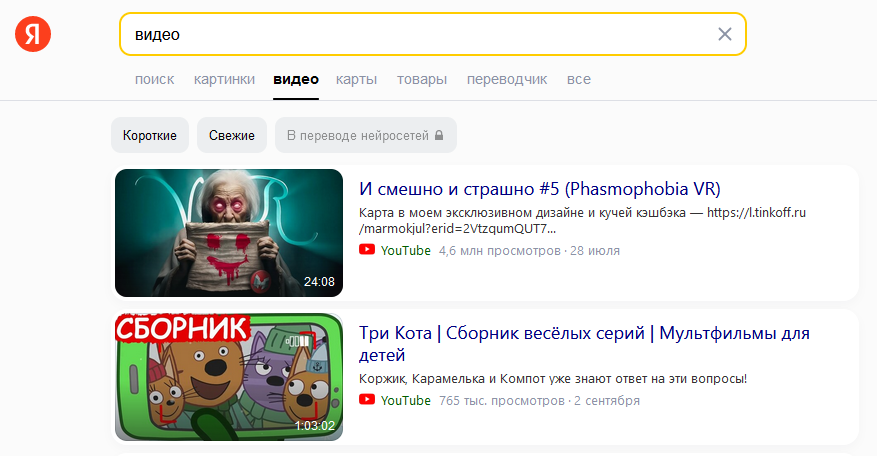The width and height of the screenshot is (877, 456).
Task: Click the description "Коржик, Карамелька и Компот"
Action: coord(553,379)
